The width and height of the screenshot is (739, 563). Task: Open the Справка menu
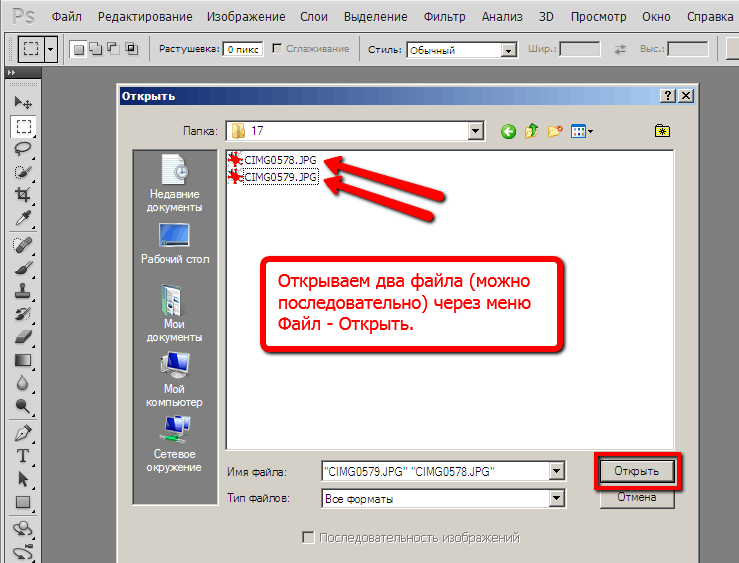[x=710, y=17]
